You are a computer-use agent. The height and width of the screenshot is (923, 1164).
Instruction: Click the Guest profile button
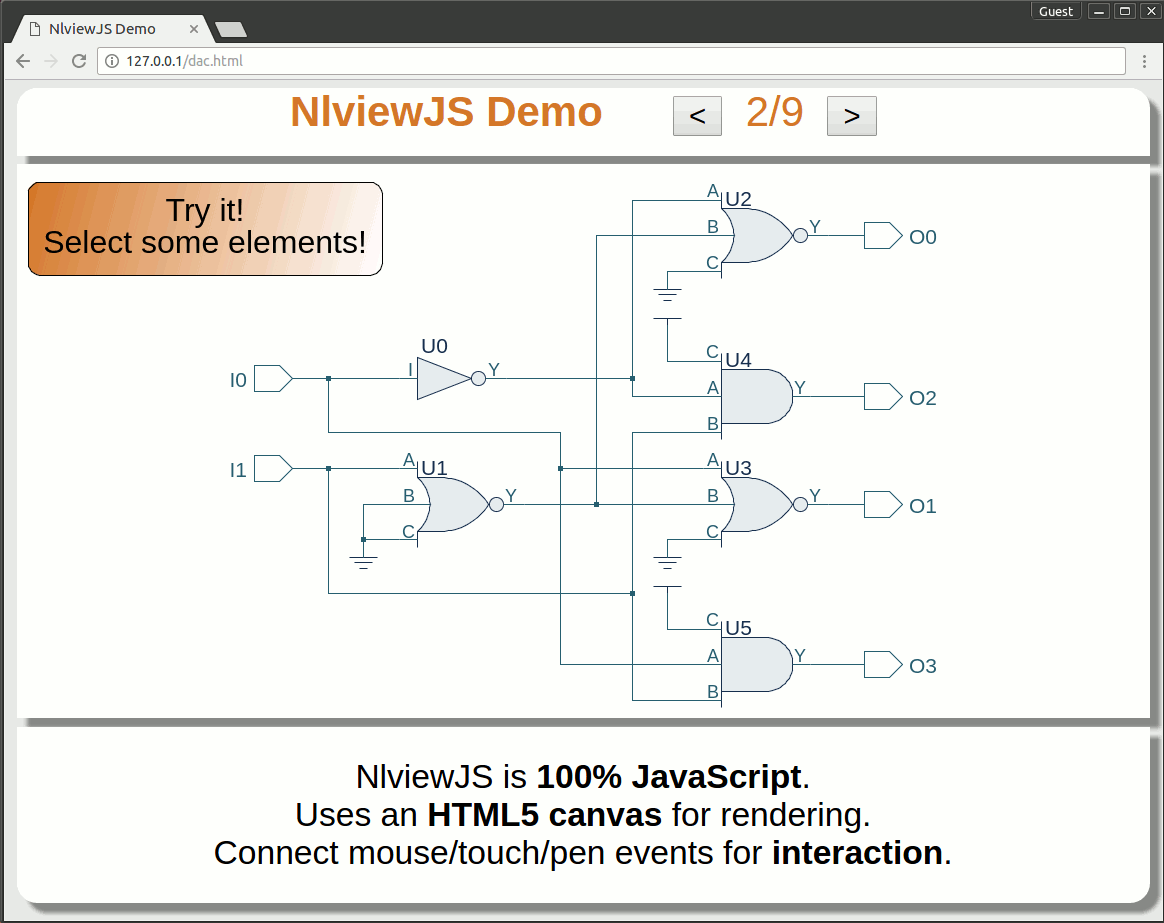tap(1056, 11)
